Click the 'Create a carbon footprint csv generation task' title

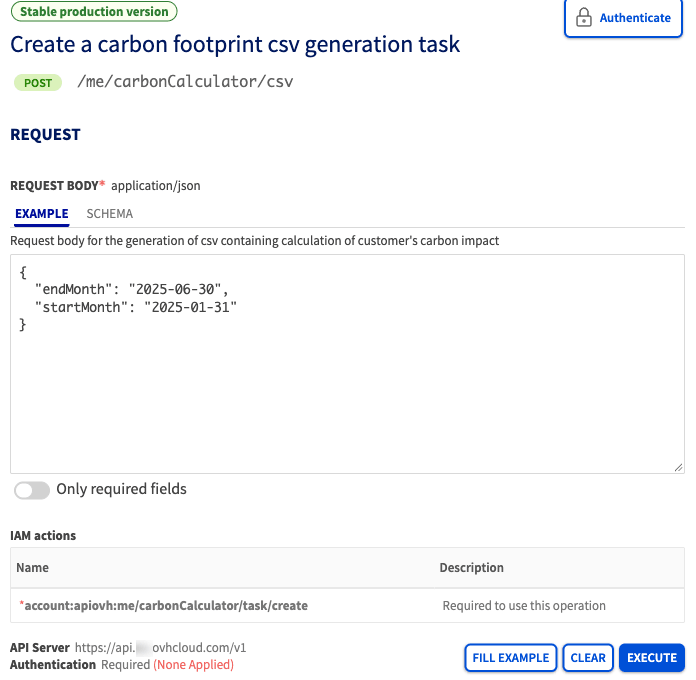235,44
